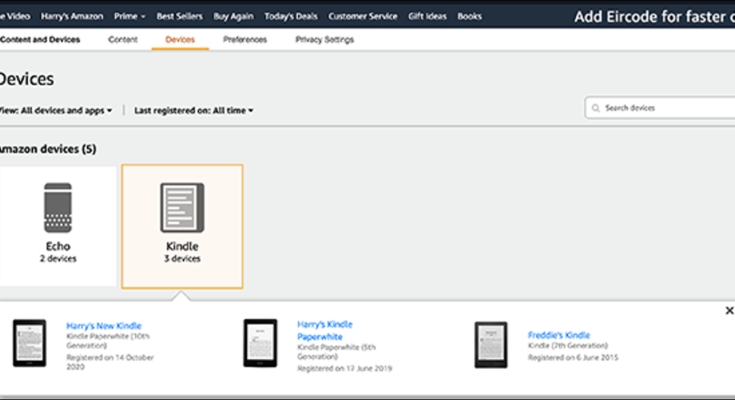Image resolution: width=735 pixels, height=400 pixels.
Task: Go to Privacy Settings tab
Action: pyautogui.click(x=324, y=40)
